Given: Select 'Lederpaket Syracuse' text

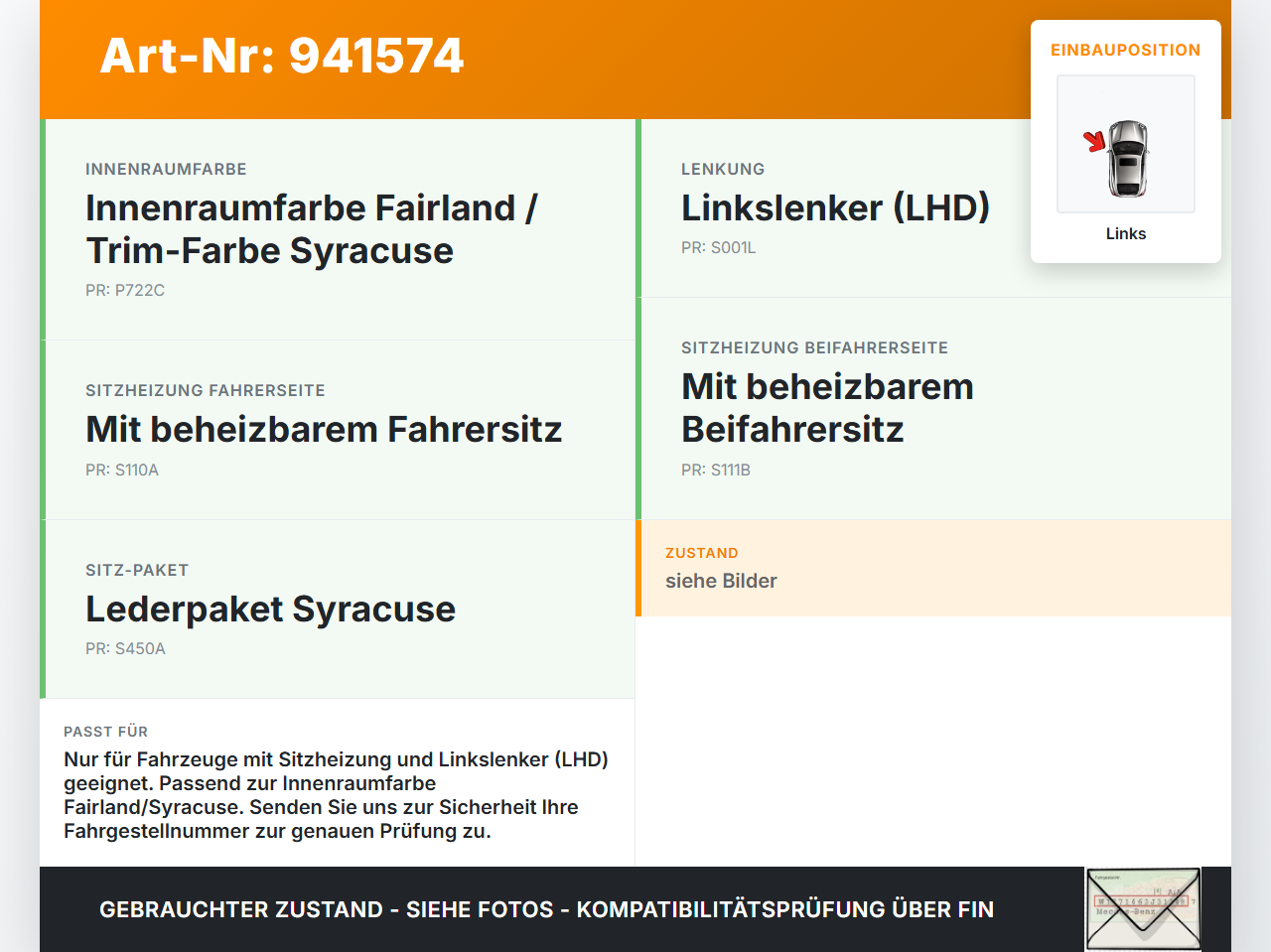Looking at the screenshot, I should [x=270, y=610].
